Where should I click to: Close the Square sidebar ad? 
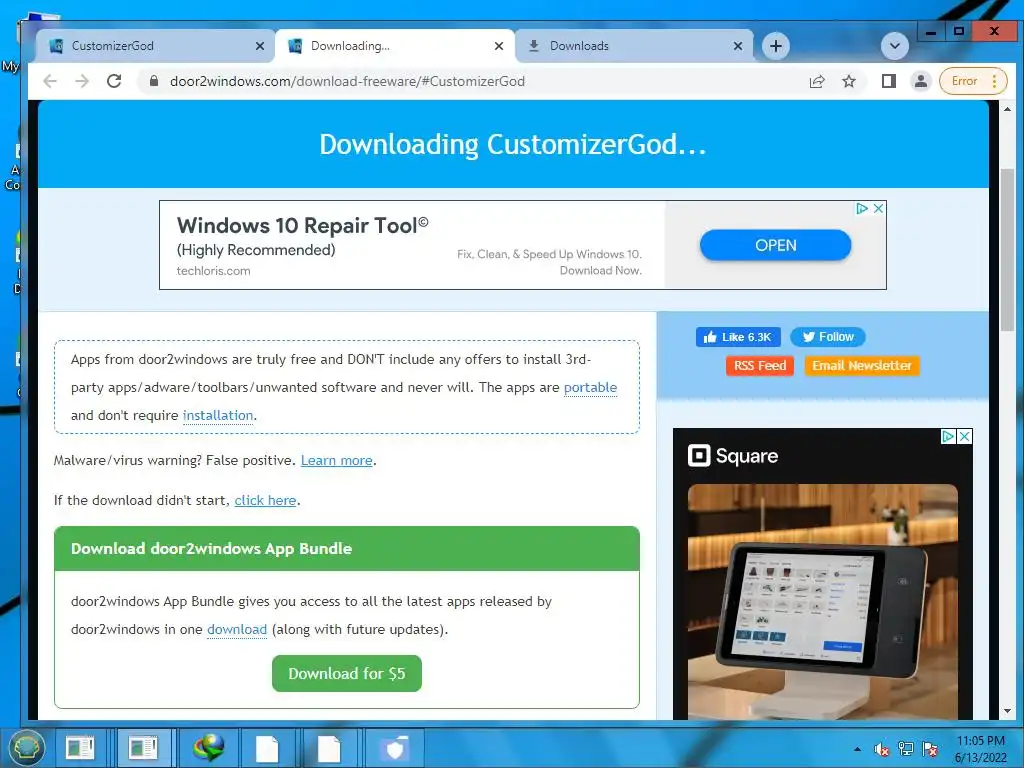tap(964, 436)
